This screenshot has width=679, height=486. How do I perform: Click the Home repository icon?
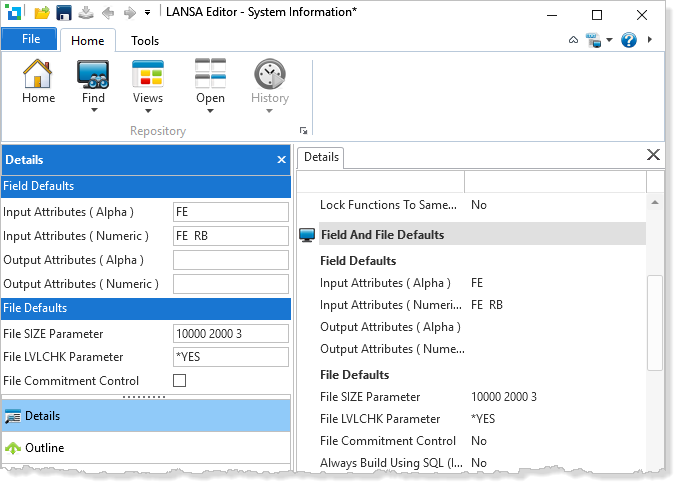coord(38,74)
